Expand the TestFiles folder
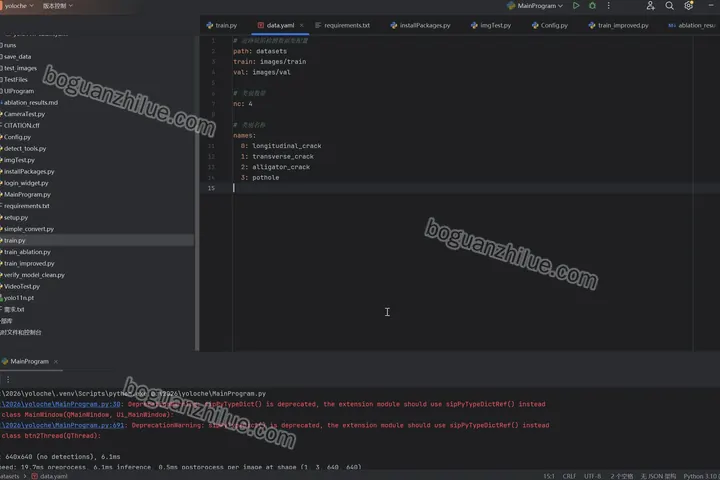720x480 pixels. click(x=14, y=79)
